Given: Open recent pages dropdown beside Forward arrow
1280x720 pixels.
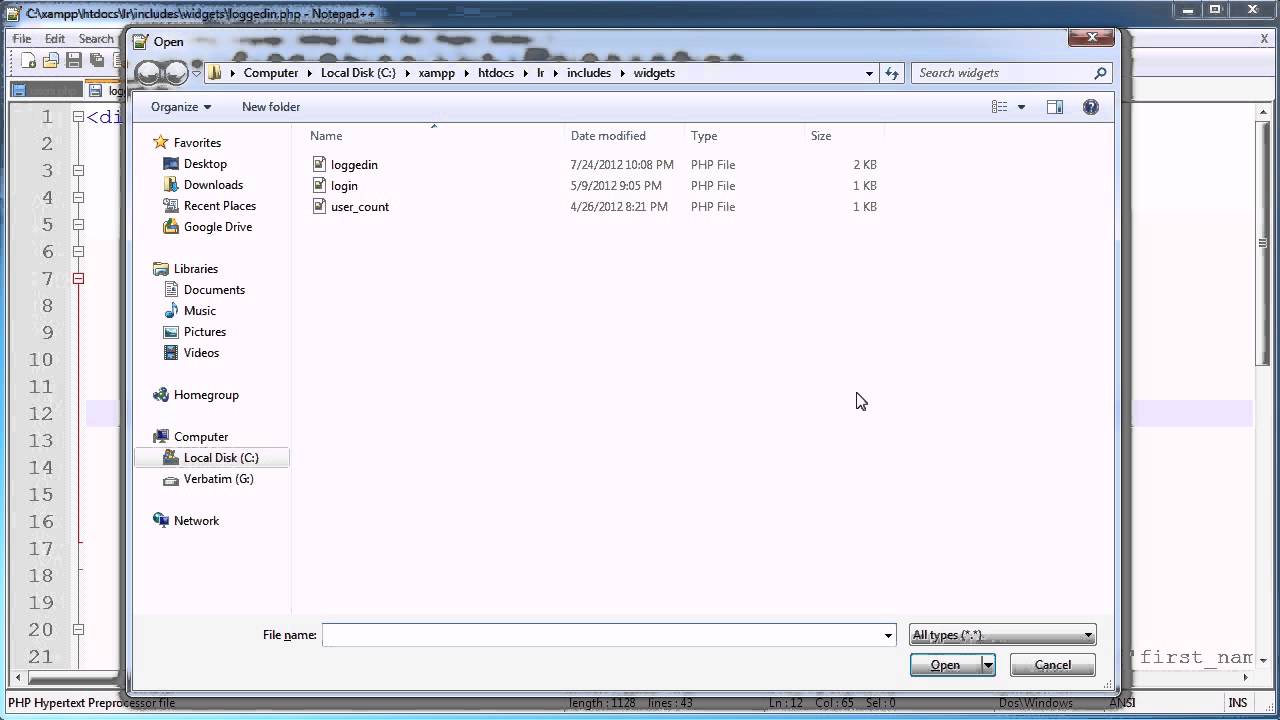Looking at the screenshot, I should point(195,73).
